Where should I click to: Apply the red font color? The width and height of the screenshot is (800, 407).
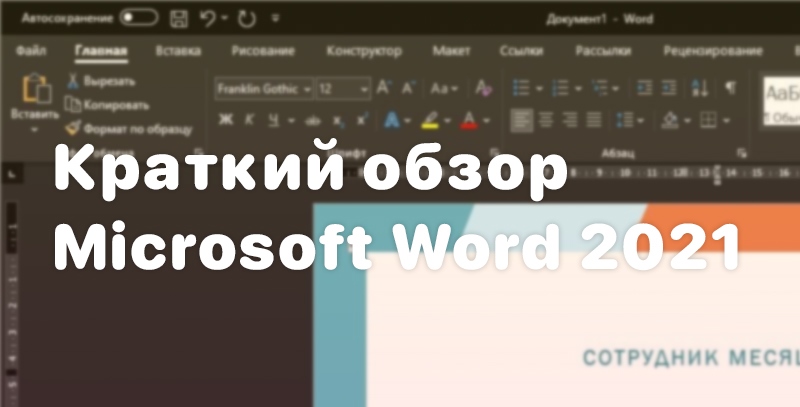[469, 120]
